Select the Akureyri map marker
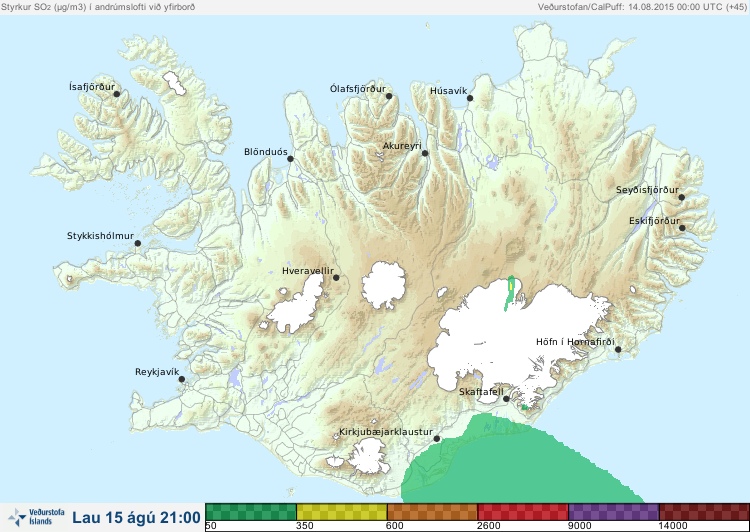The width and height of the screenshot is (750, 532). 425,153
